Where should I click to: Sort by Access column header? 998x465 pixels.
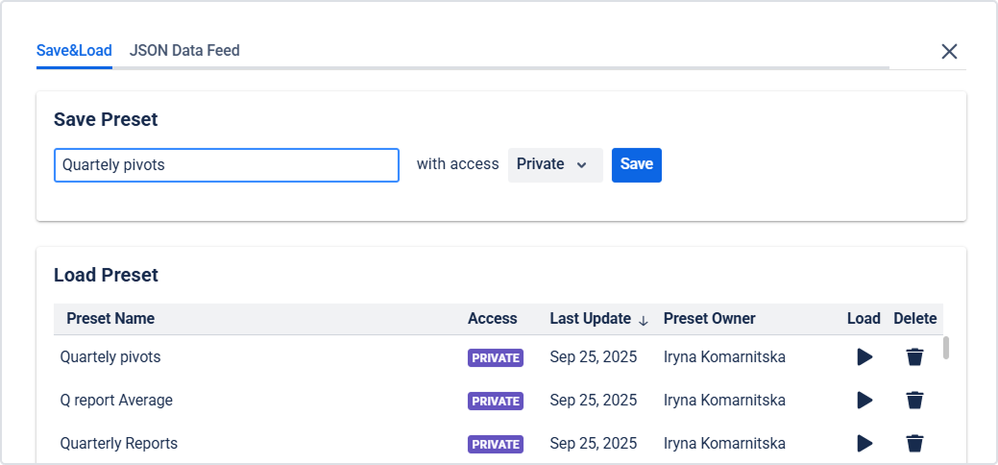pyautogui.click(x=492, y=319)
